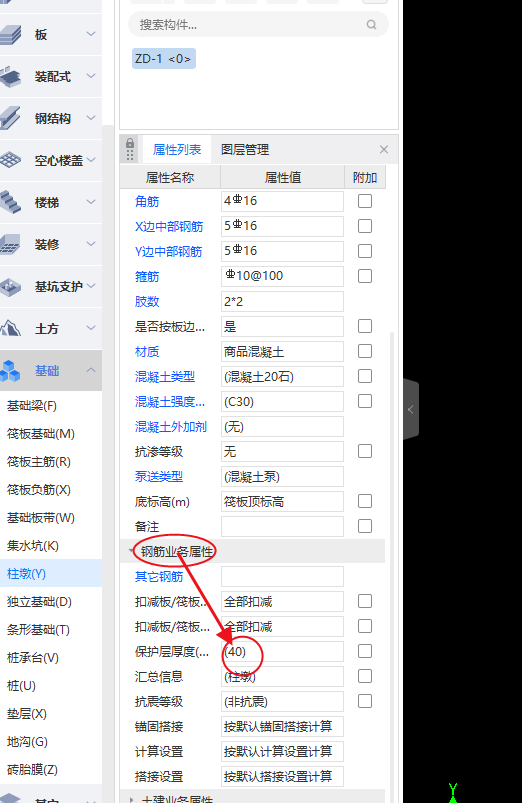This screenshot has height=803, width=522.
Task: Collapse the side panel with arrow handle
Action: click(411, 409)
